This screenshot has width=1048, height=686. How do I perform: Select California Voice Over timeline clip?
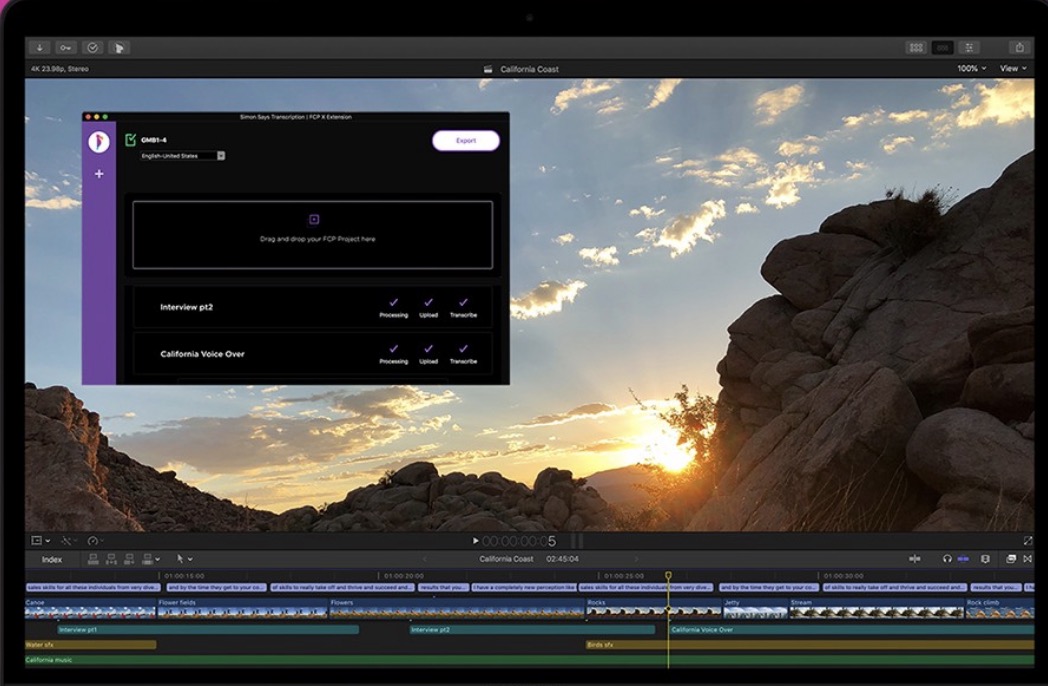(852, 630)
